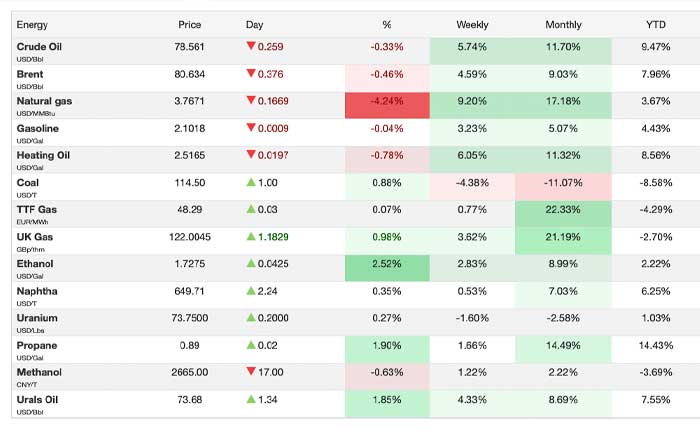This screenshot has height=441, width=700.
Task: Click the YTD column header
Action: 657,23
